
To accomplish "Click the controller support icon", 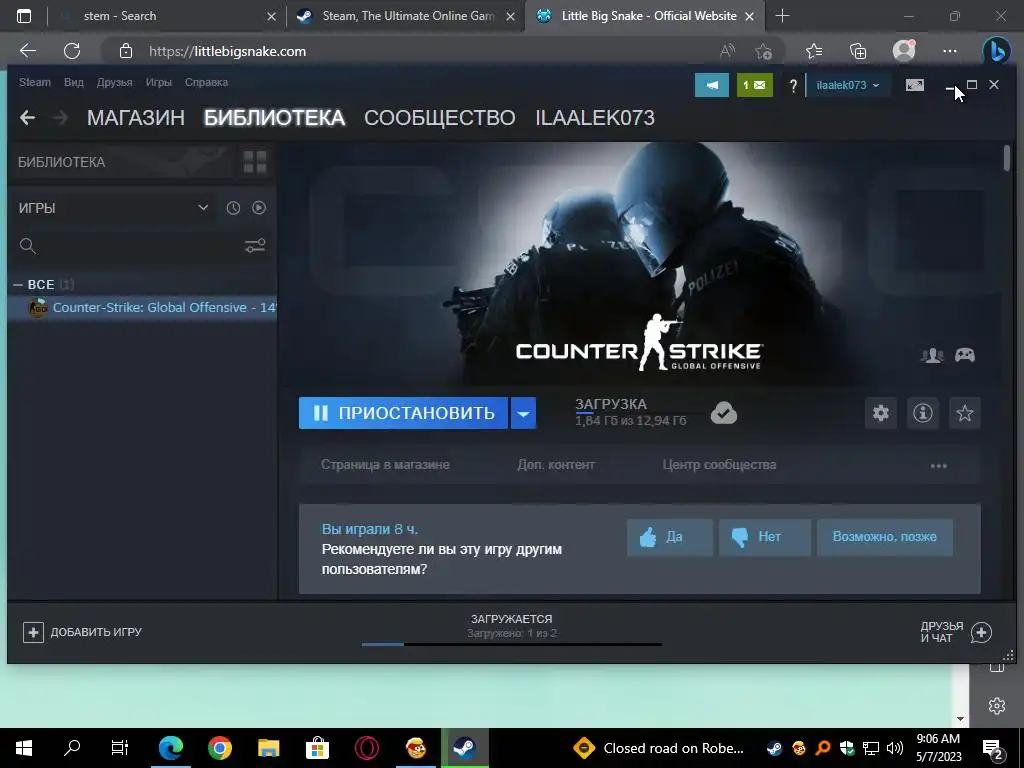I will click(965, 355).
